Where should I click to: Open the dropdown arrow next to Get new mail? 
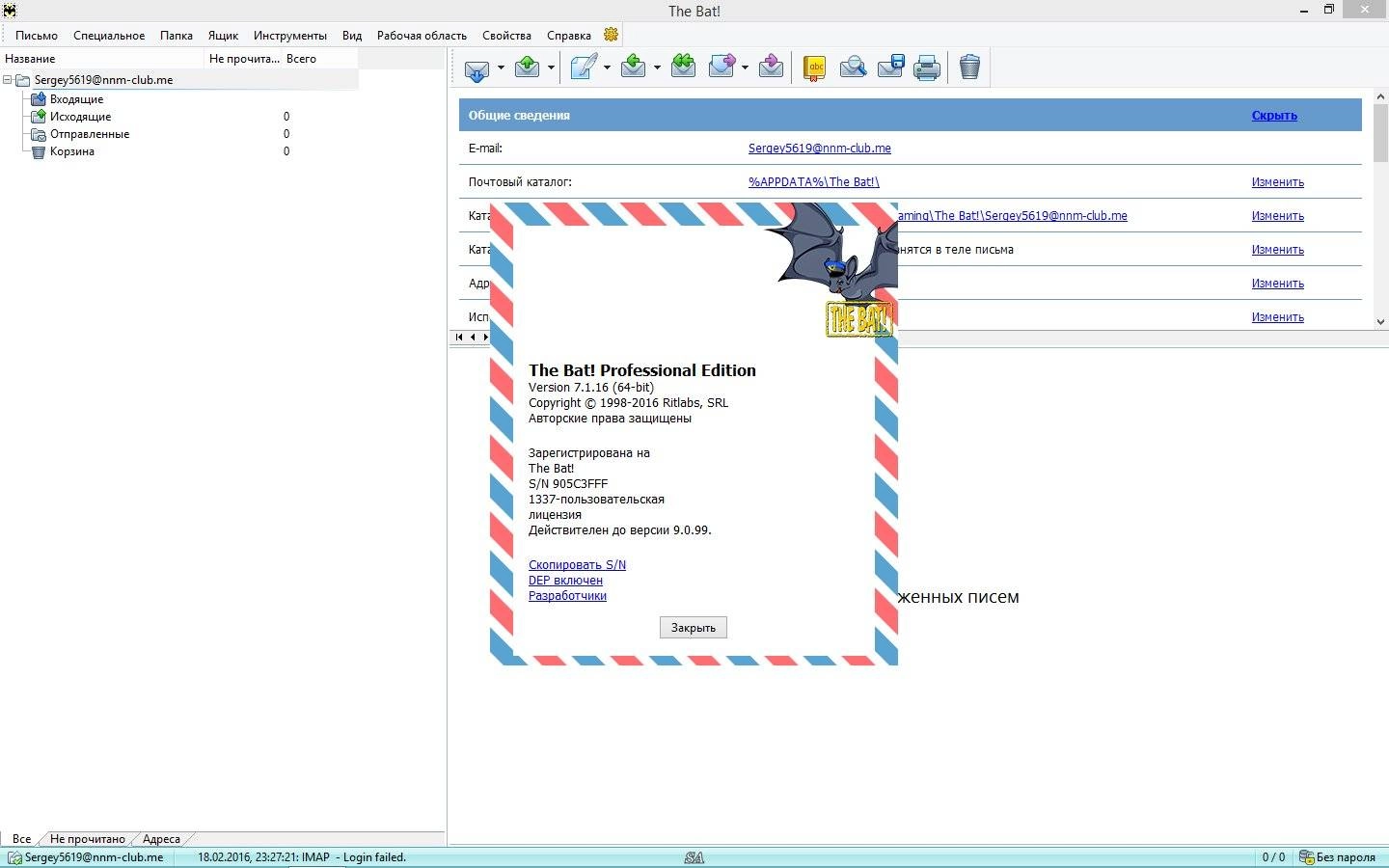(x=501, y=68)
